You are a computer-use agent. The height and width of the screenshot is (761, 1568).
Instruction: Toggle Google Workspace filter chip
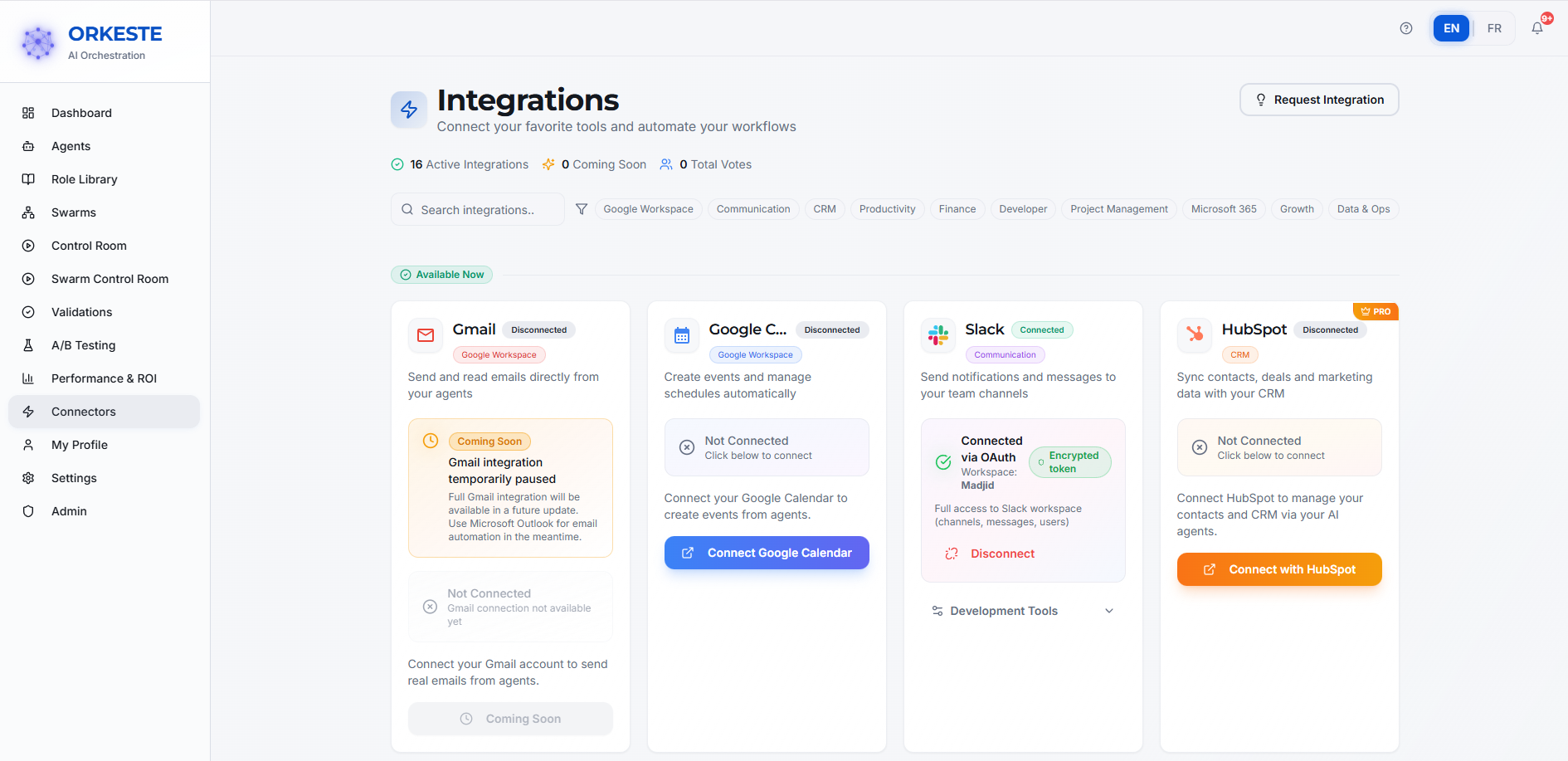coord(648,209)
